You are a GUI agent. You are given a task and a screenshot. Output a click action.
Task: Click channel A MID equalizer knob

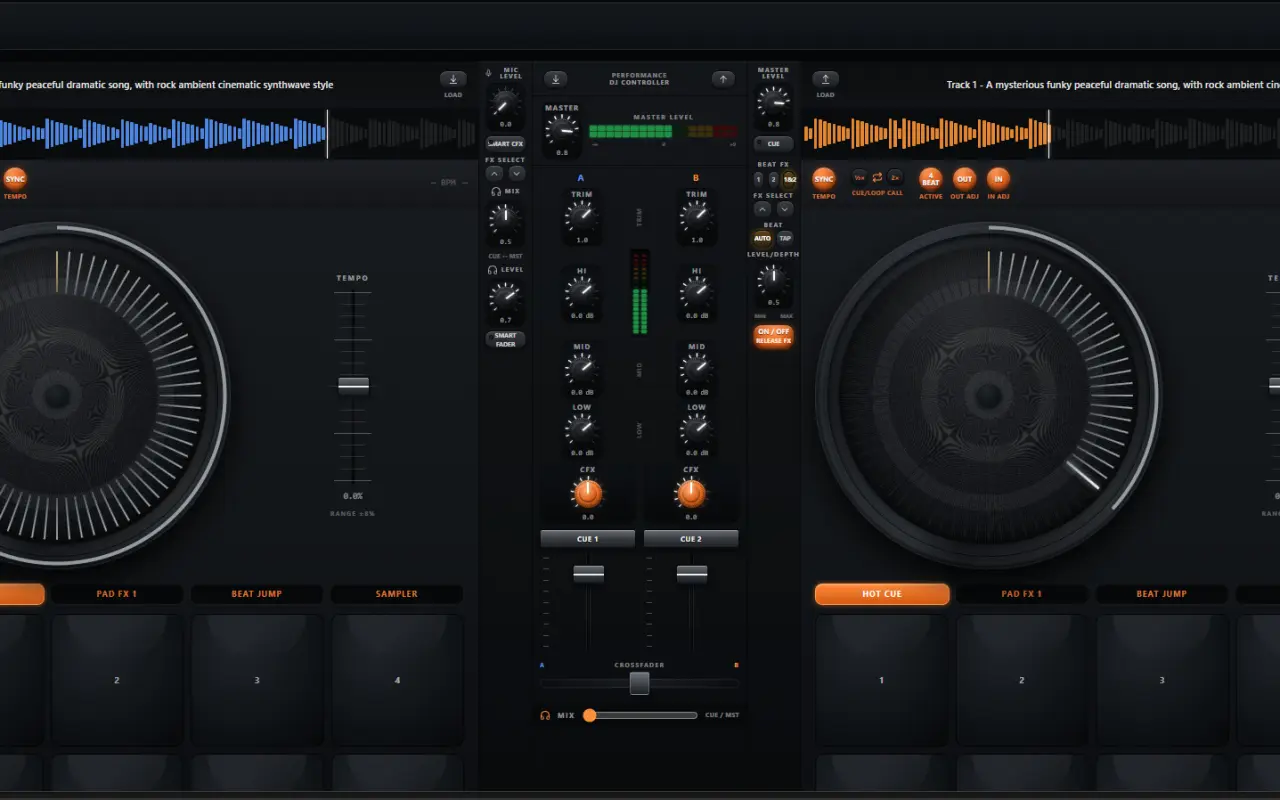coord(581,368)
